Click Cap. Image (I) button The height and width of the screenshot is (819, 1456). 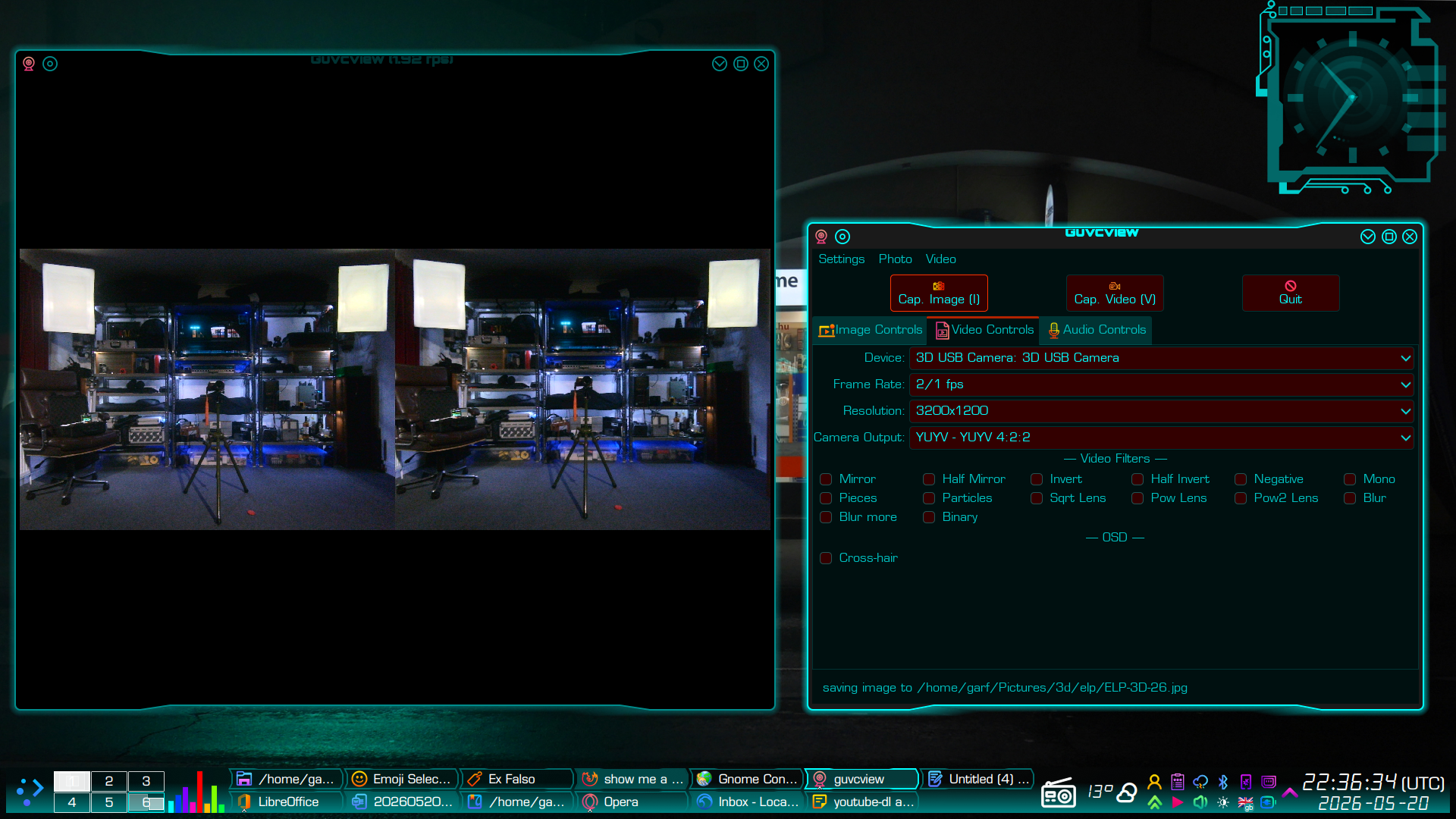[939, 293]
